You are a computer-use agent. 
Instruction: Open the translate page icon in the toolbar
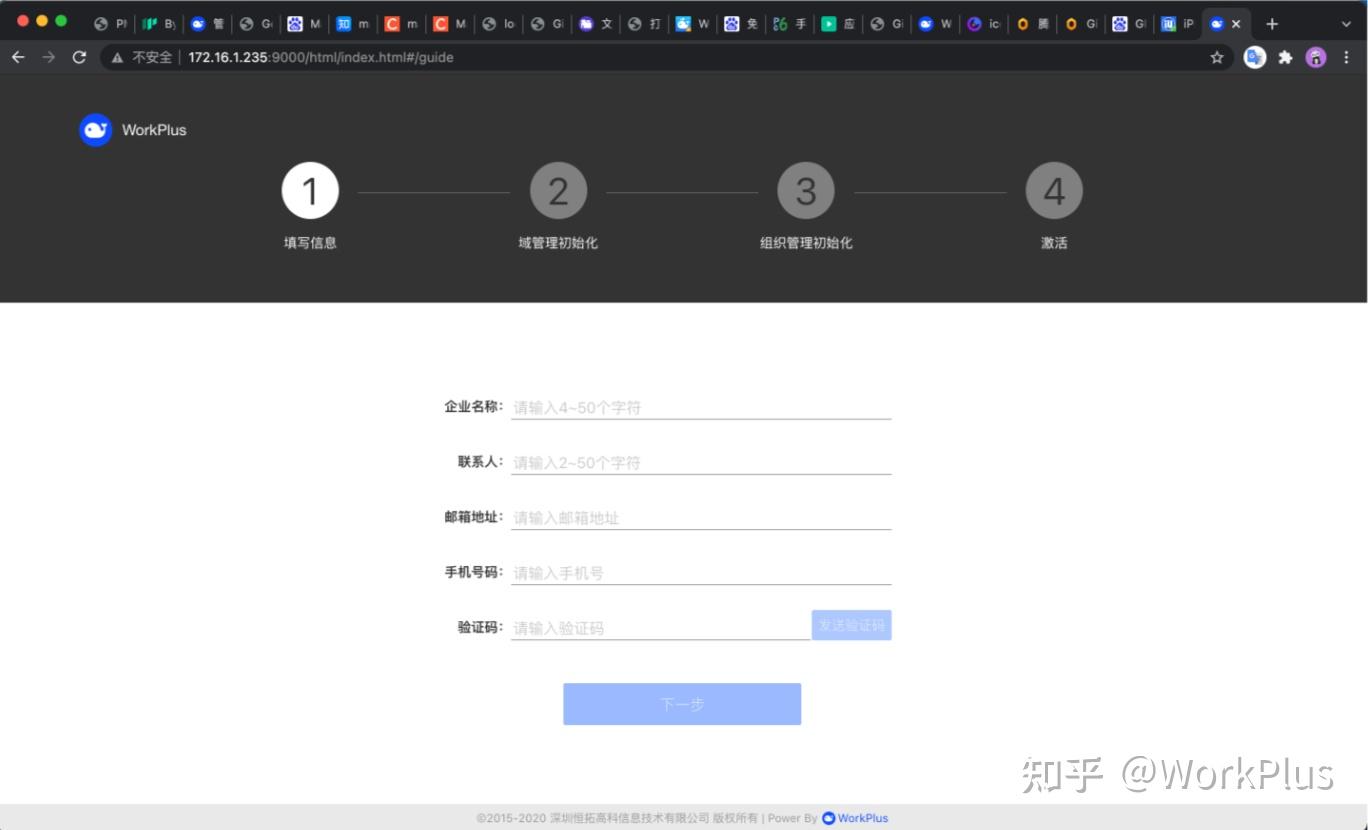click(1254, 57)
